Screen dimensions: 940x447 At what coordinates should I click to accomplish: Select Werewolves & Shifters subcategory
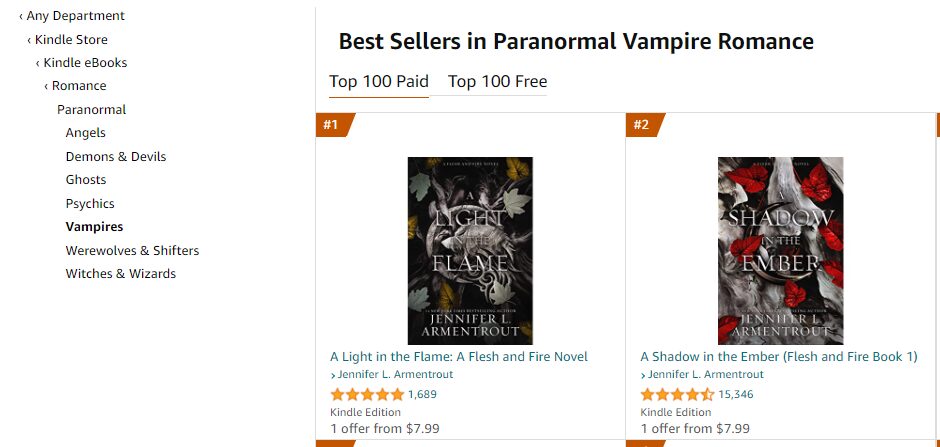click(x=132, y=250)
